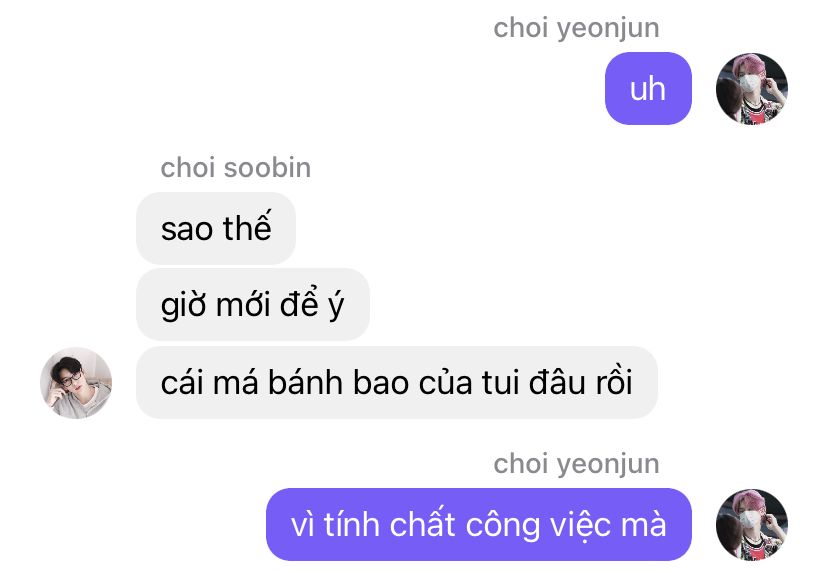Click the word "thế" in the first gray bubble
Image resolution: width=828 pixels, height=571 pixels.
pyautogui.click(x=247, y=227)
